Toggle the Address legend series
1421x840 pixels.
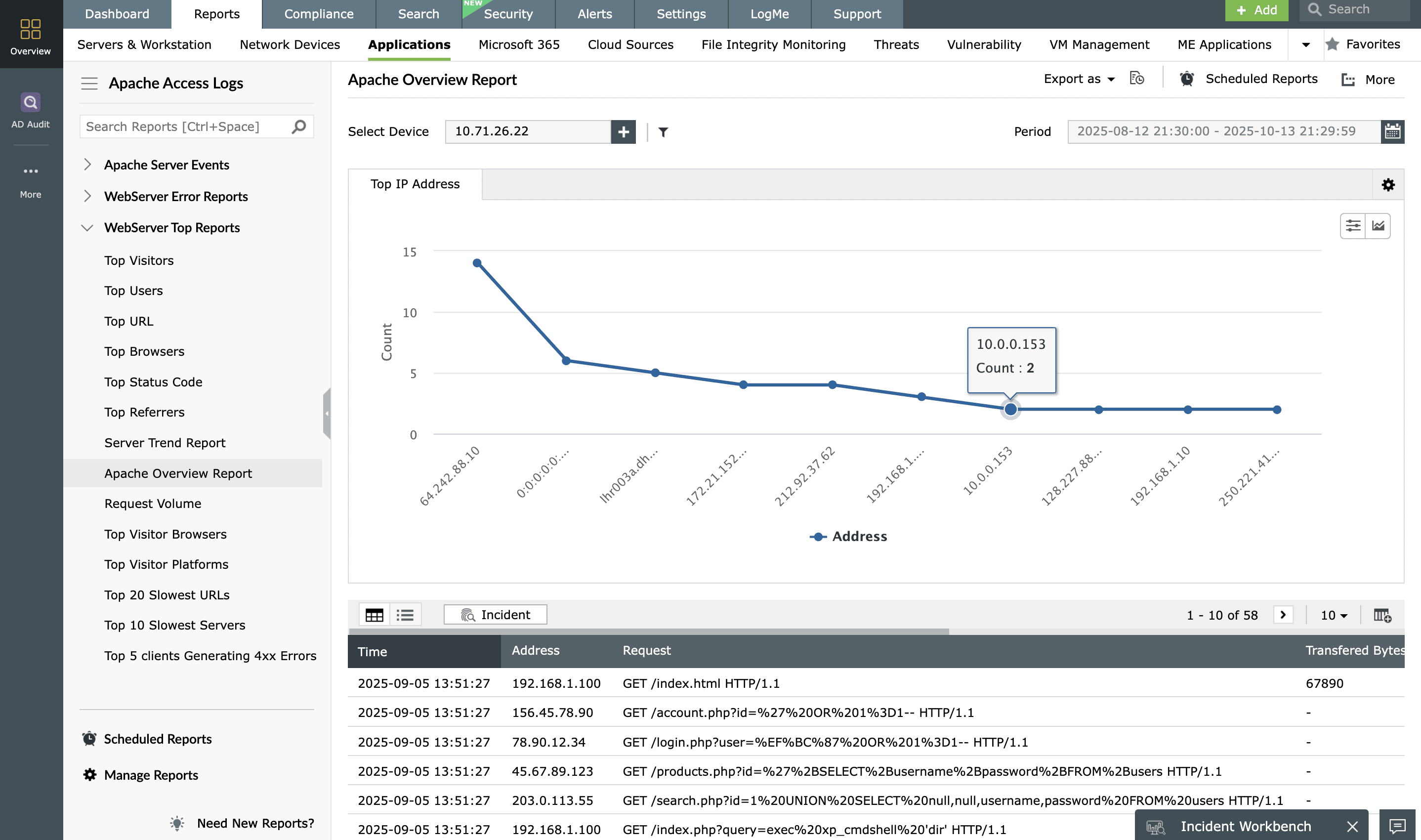tap(848, 536)
